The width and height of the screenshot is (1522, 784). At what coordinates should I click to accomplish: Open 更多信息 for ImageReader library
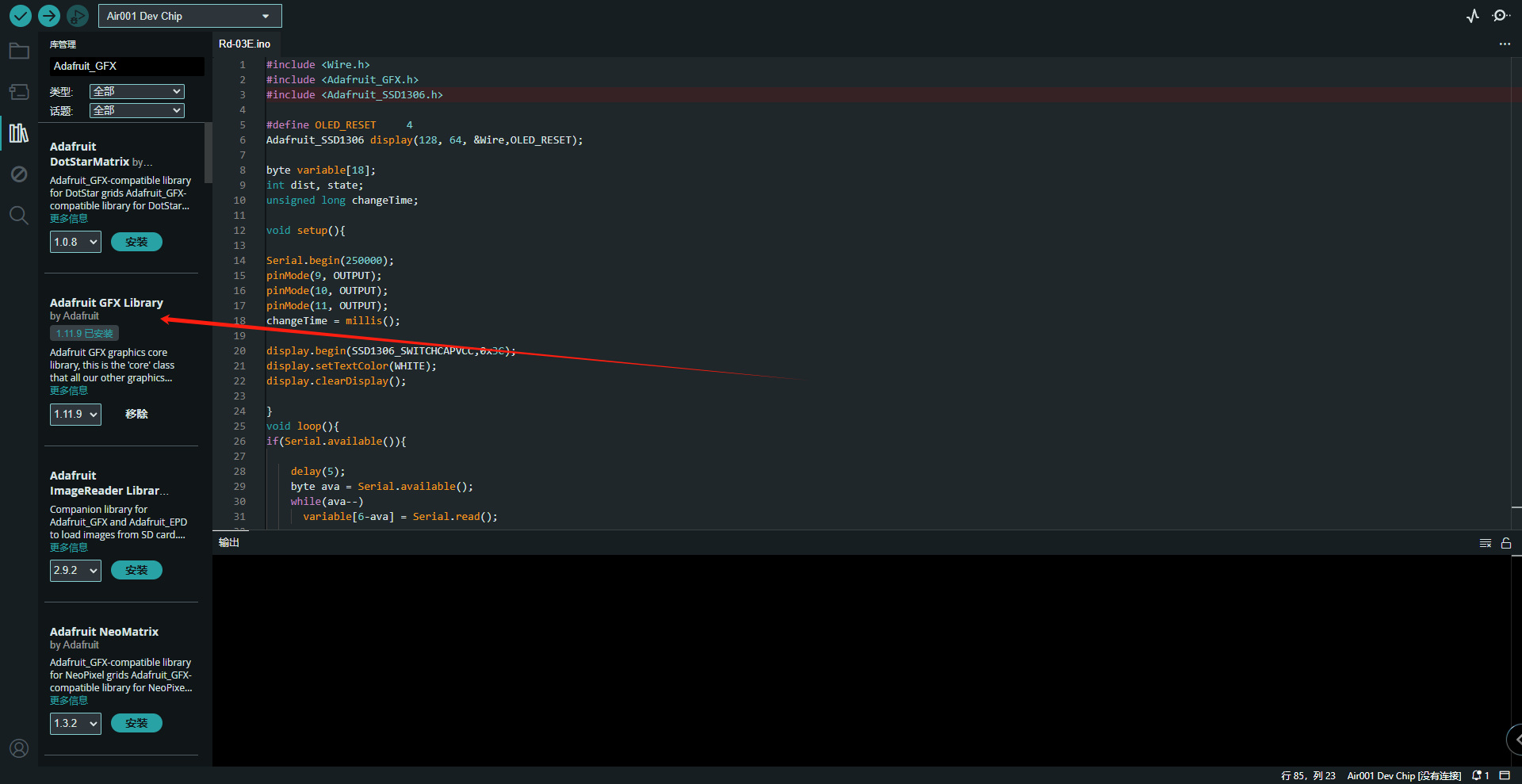[x=69, y=548]
